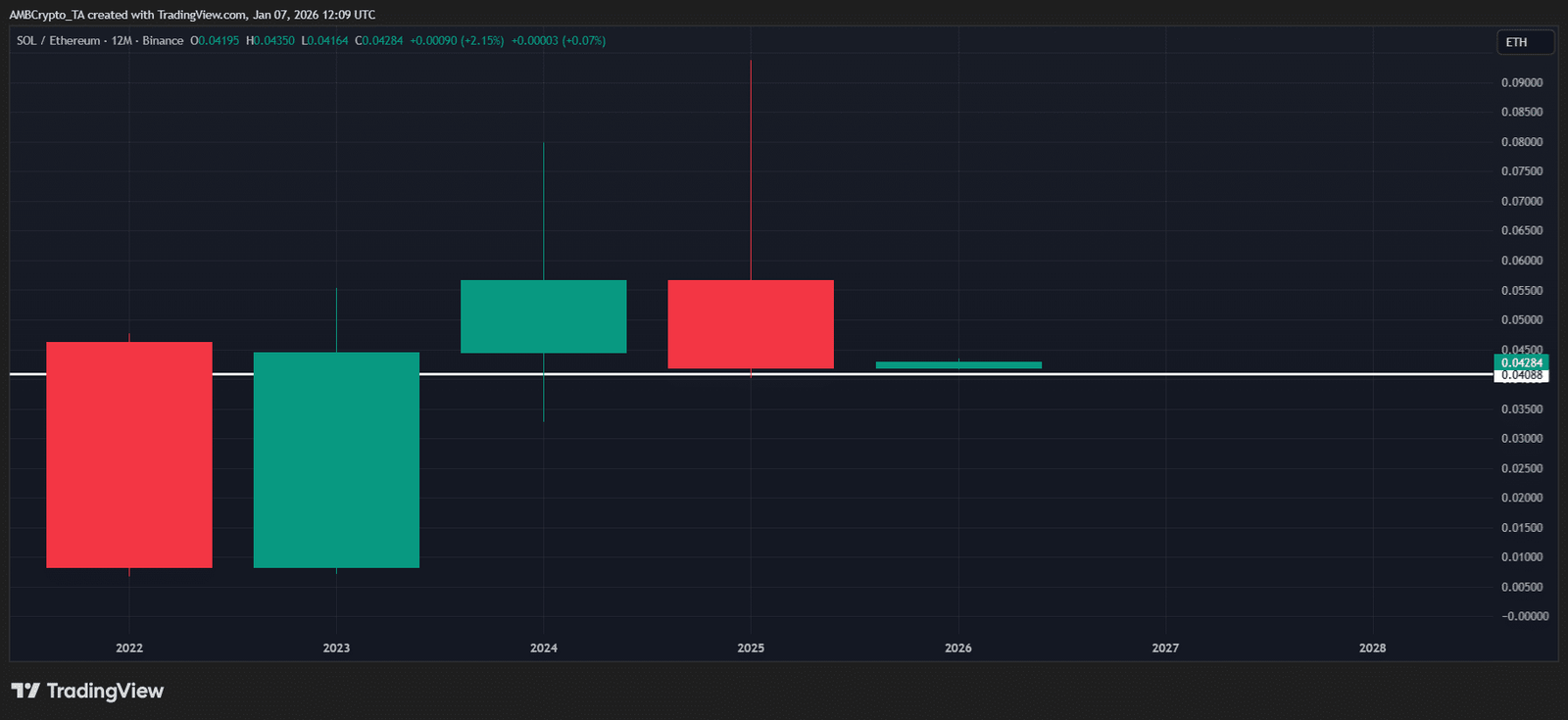Click the SOL / Ethereum symbol title
Image resolution: width=1568 pixels, height=720 pixels.
pyautogui.click(x=58, y=41)
